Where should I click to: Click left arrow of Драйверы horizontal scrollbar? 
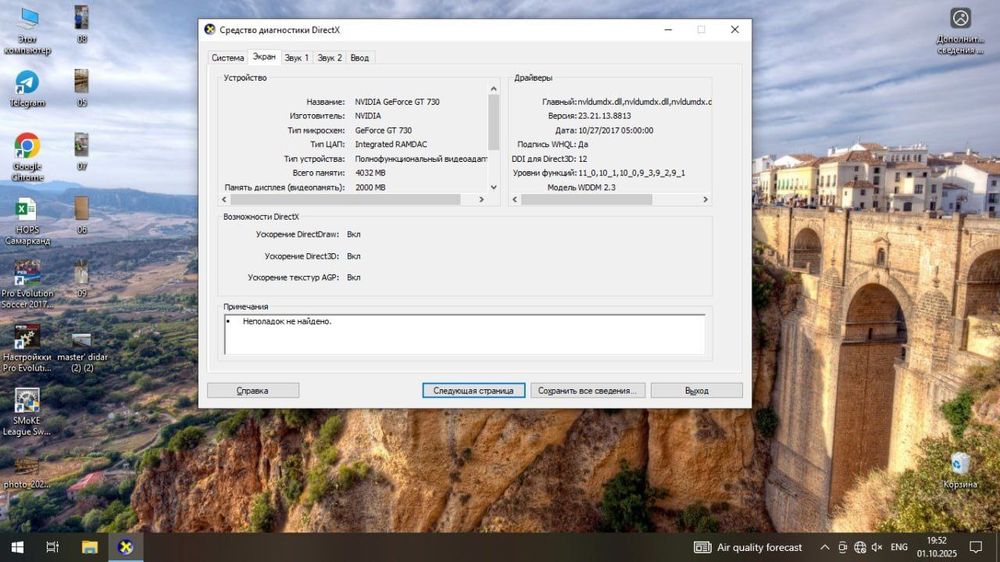[x=515, y=200]
